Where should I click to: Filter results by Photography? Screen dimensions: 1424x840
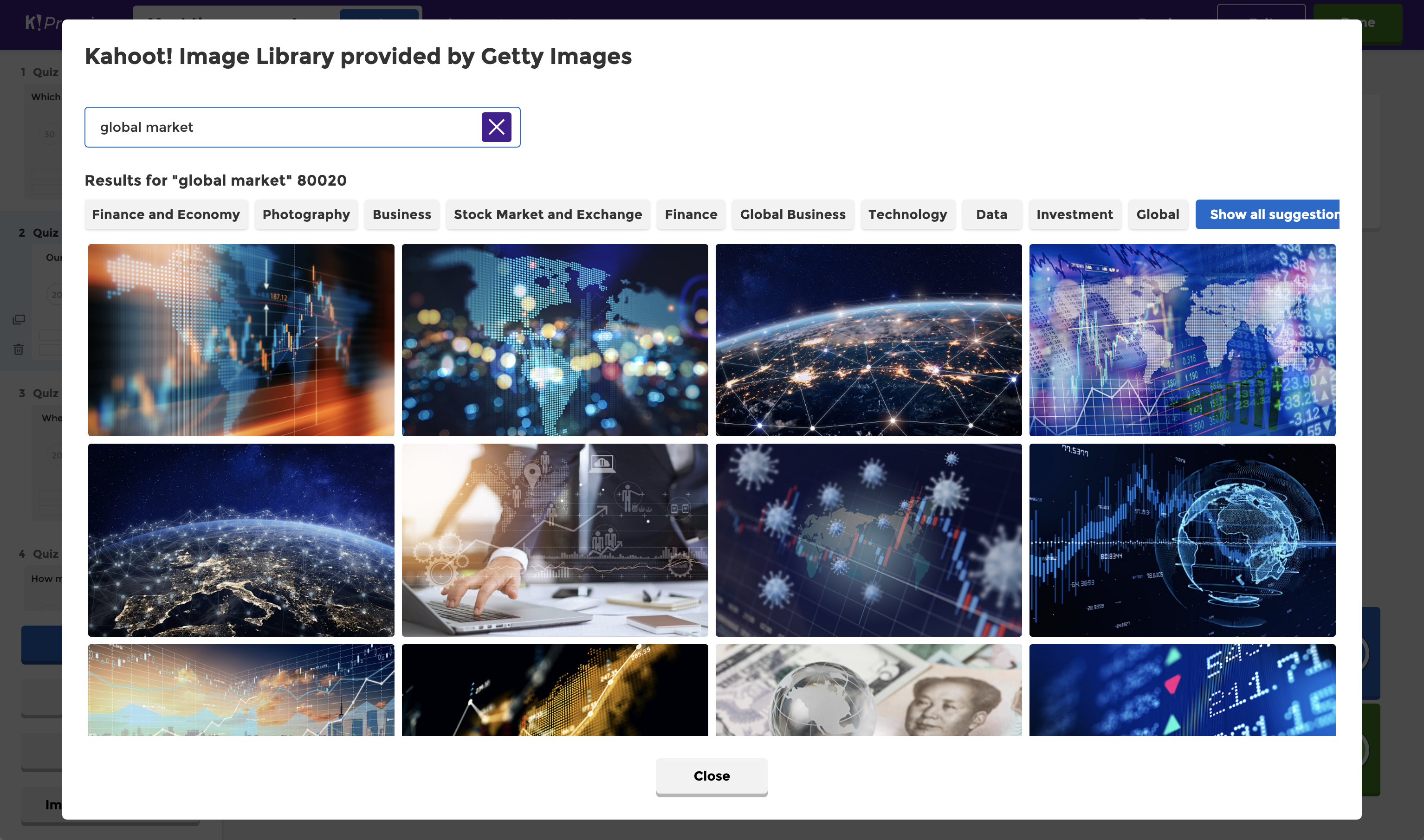pyautogui.click(x=306, y=214)
